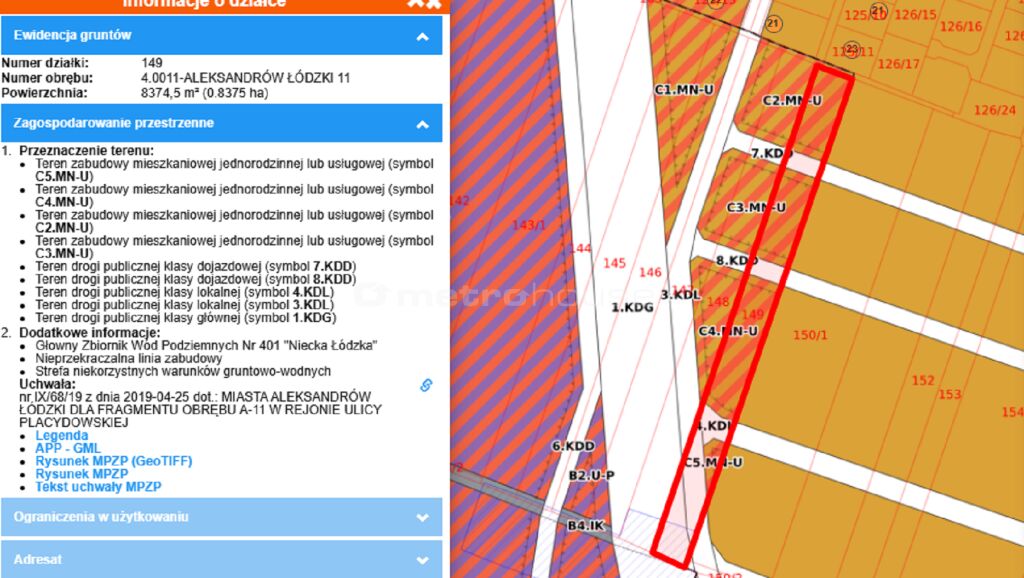The width and height of the screenshot is (1024, 578).
Task: Download the APP - GML file link
Action: click(x=66, y=449)
